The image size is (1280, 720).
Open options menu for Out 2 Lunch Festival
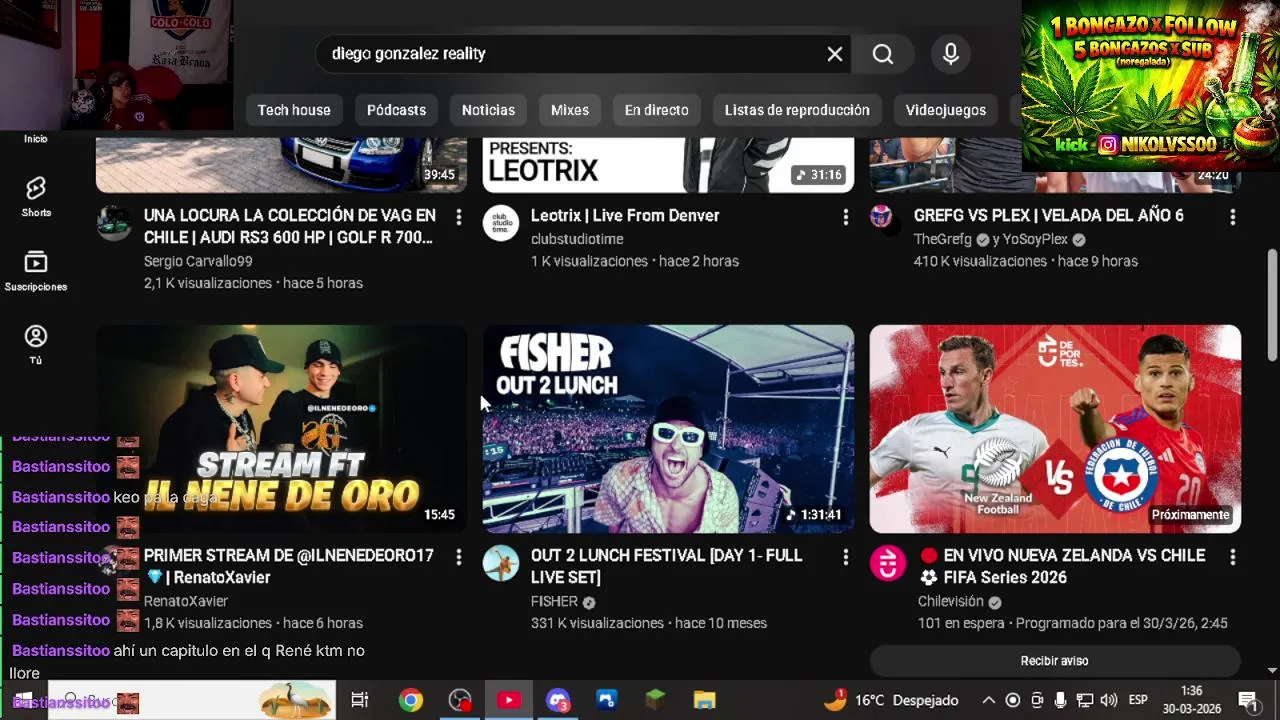[845, 557]
